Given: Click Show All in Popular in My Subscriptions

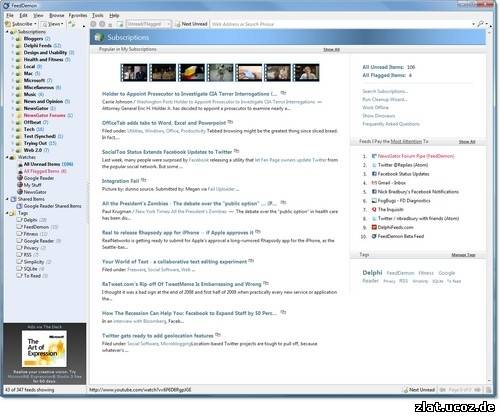Looking at the screenshot, I should click(331, 50).
